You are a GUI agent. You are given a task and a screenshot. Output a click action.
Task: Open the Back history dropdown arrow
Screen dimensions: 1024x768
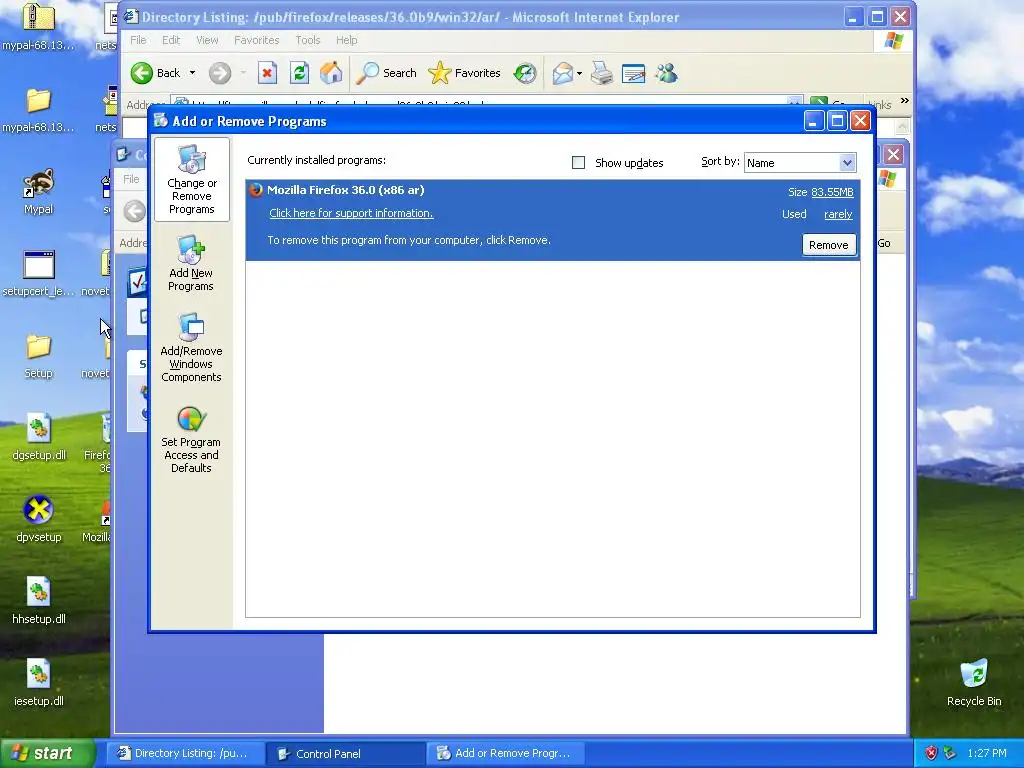pos(193,73)
